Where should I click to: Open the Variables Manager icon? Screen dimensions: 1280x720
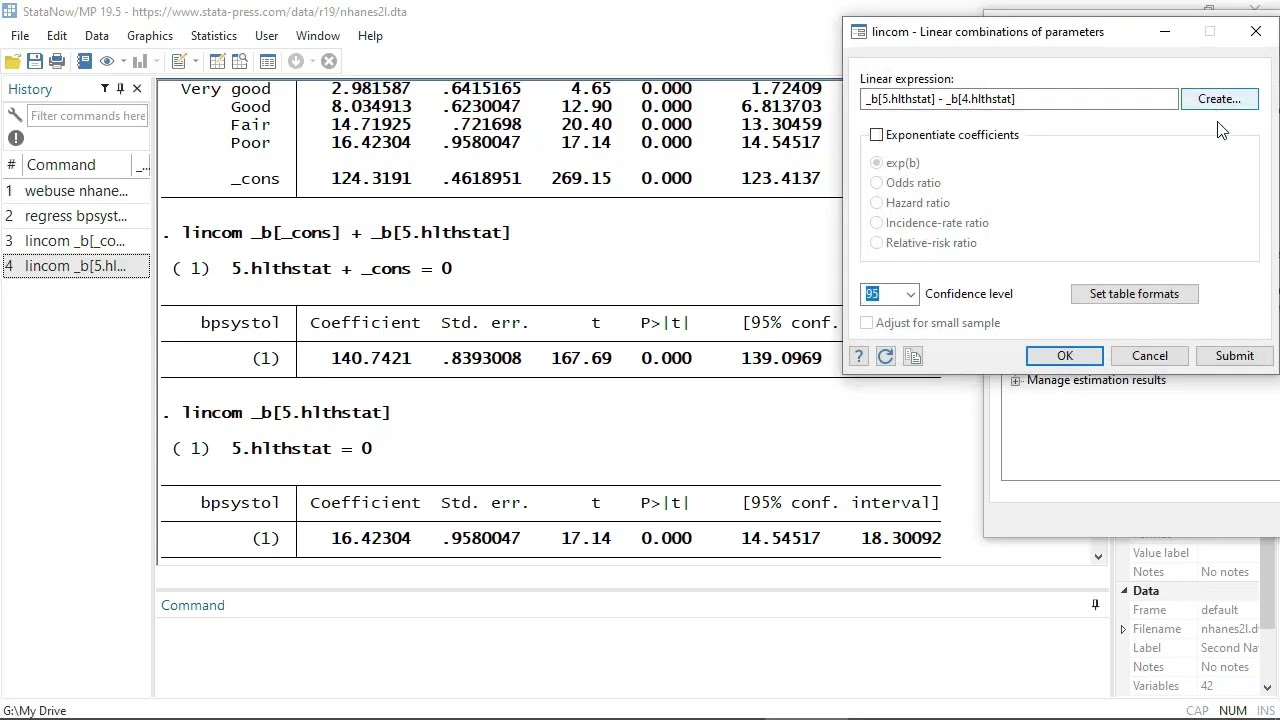[x=268, y=61]
